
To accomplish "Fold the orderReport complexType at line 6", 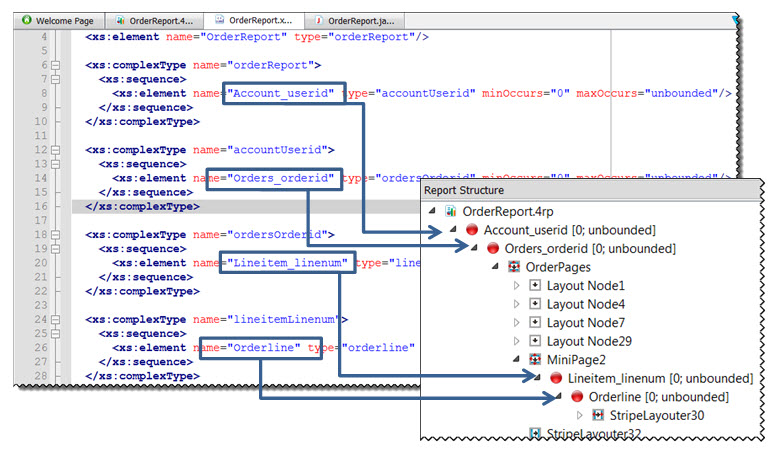I will click(x=55, y=65).
